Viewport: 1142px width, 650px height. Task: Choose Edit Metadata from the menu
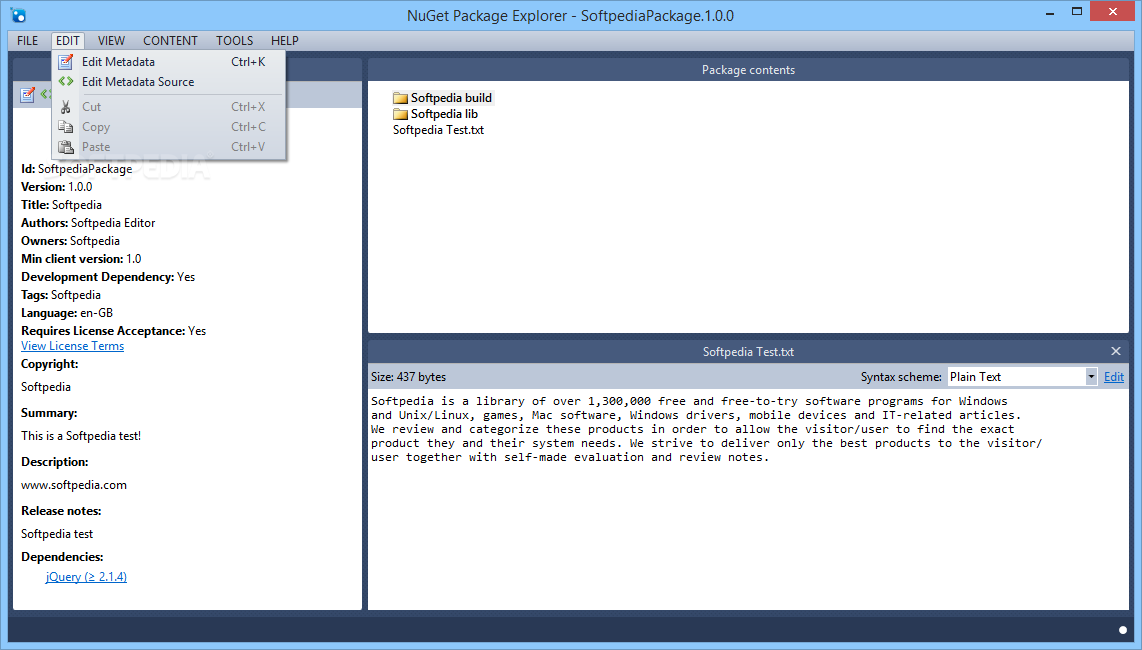point(169,62)
